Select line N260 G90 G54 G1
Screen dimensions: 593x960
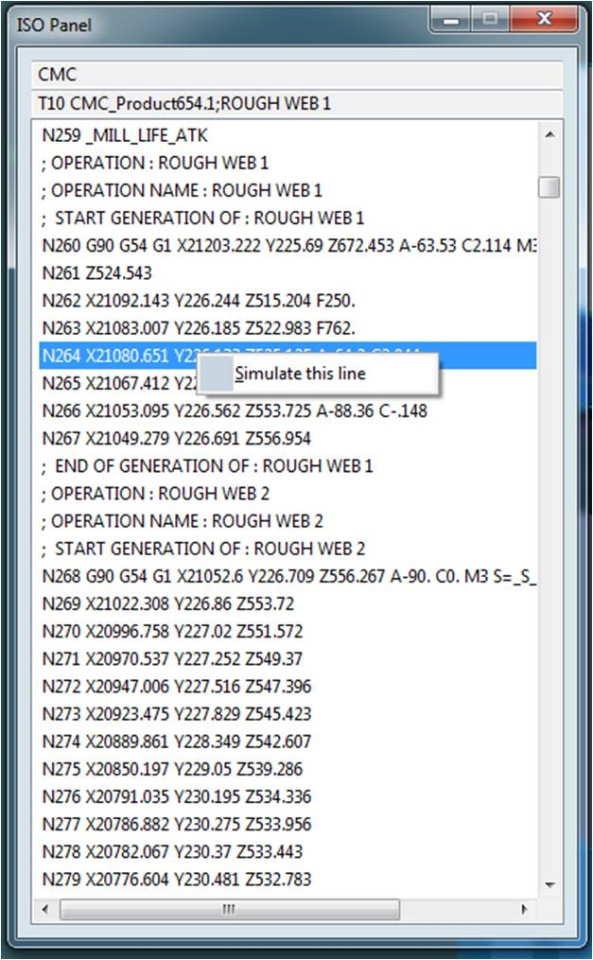[288, 246]
